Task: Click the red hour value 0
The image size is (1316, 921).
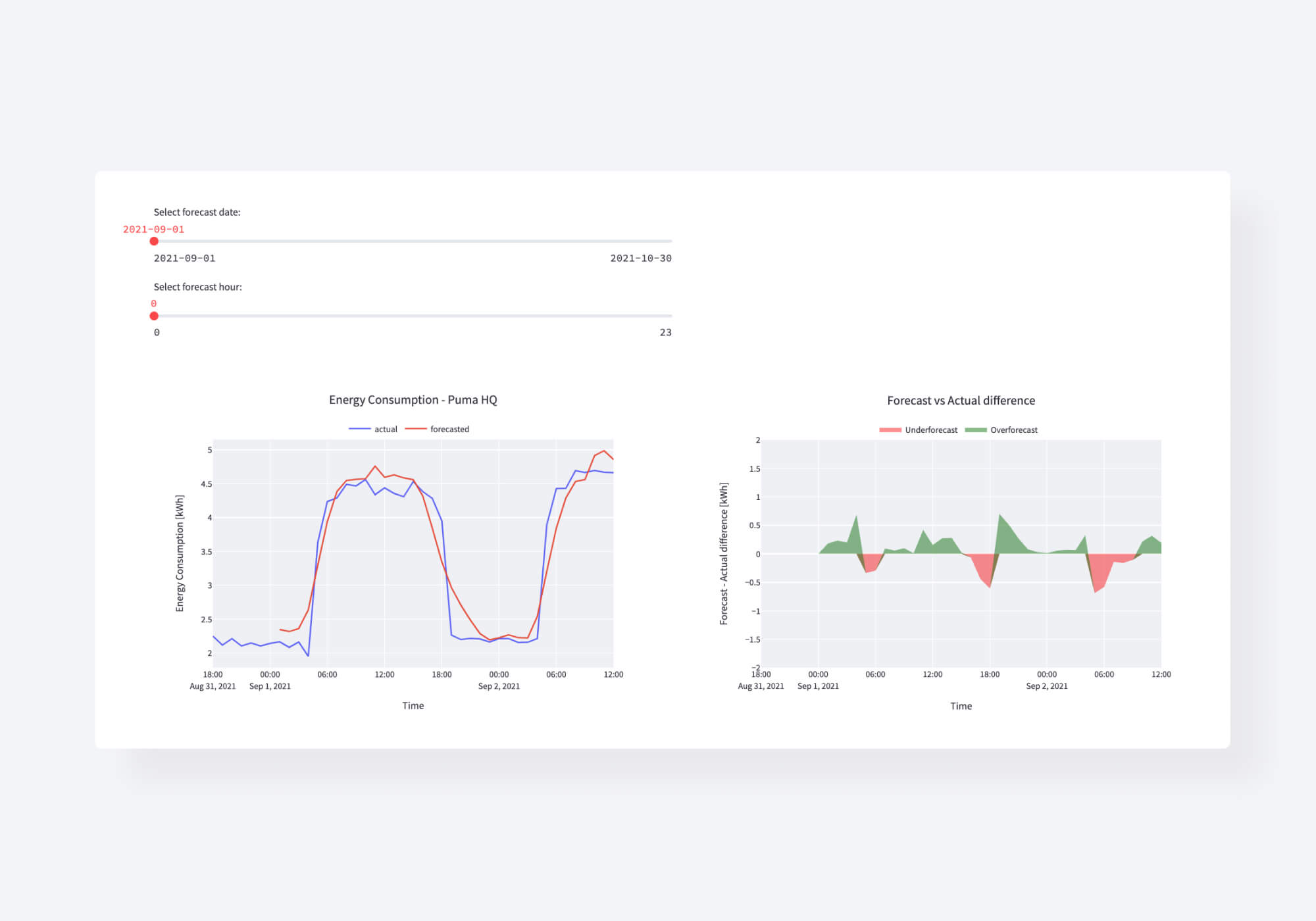Action: 154,304
